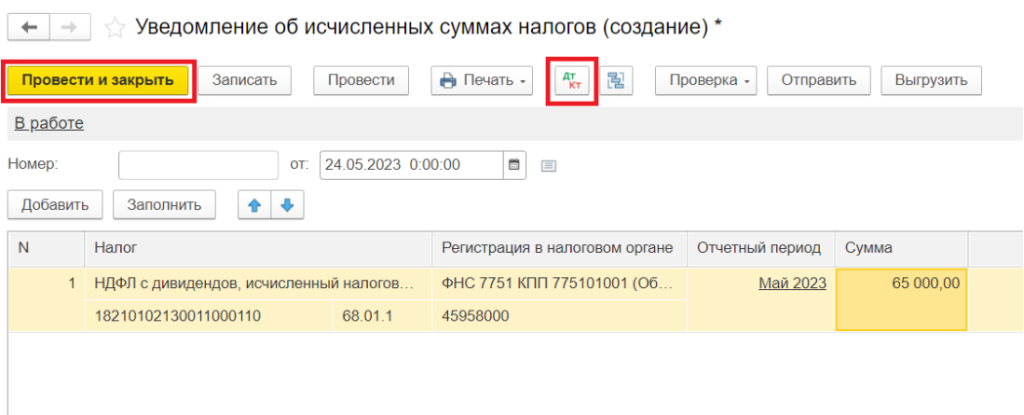Click the Выгрузить button
The image size is (1024, 415).
(x=930, y=81)
